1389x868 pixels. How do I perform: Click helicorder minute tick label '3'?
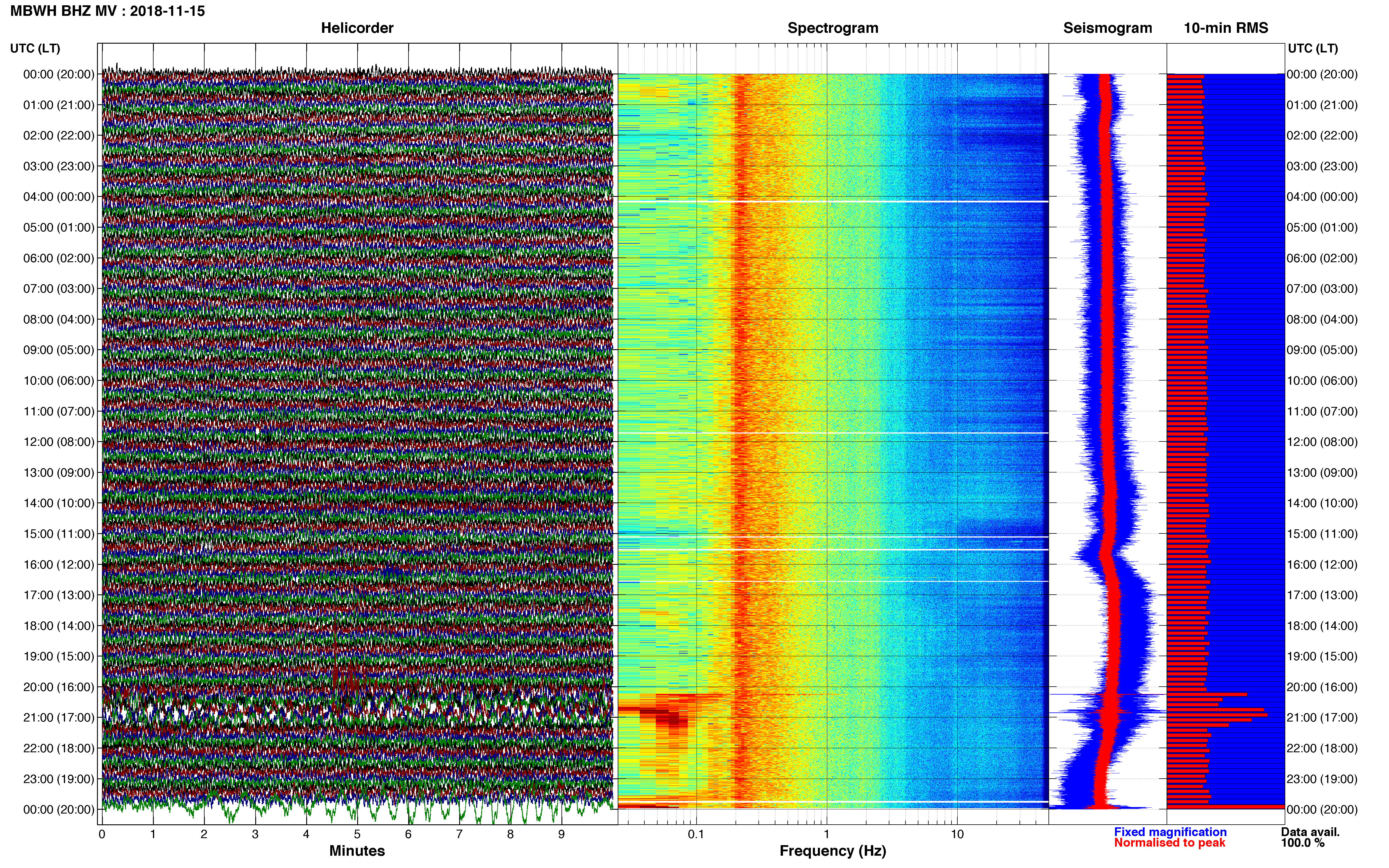coord(255,834)
